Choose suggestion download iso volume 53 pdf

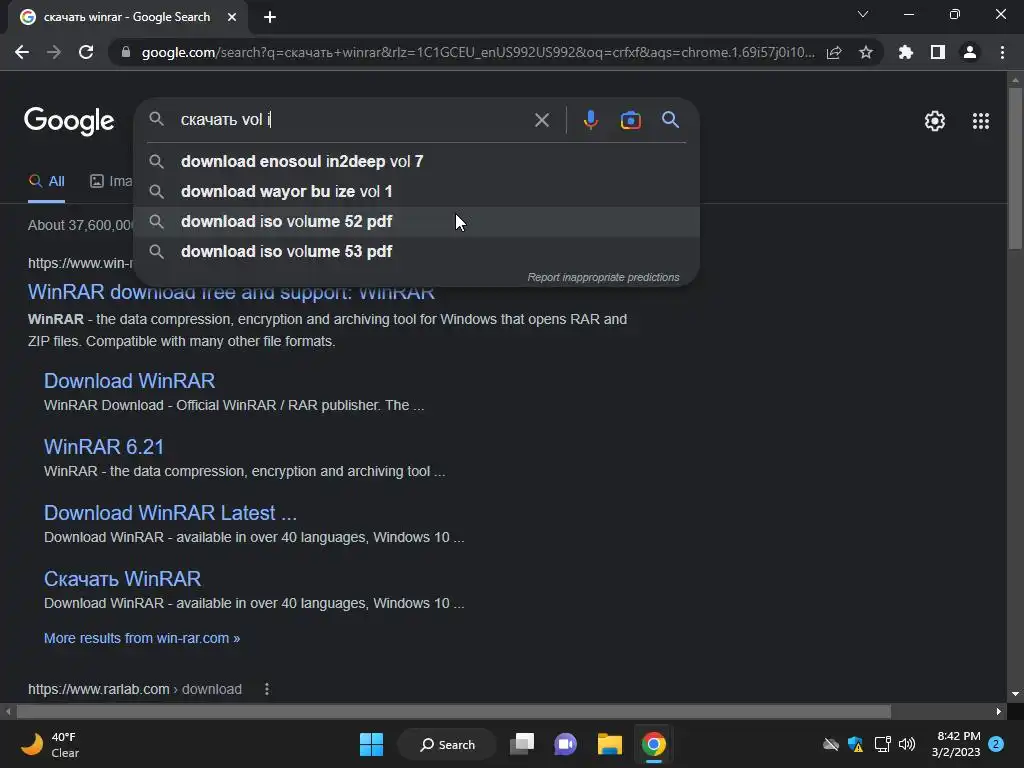416,251
